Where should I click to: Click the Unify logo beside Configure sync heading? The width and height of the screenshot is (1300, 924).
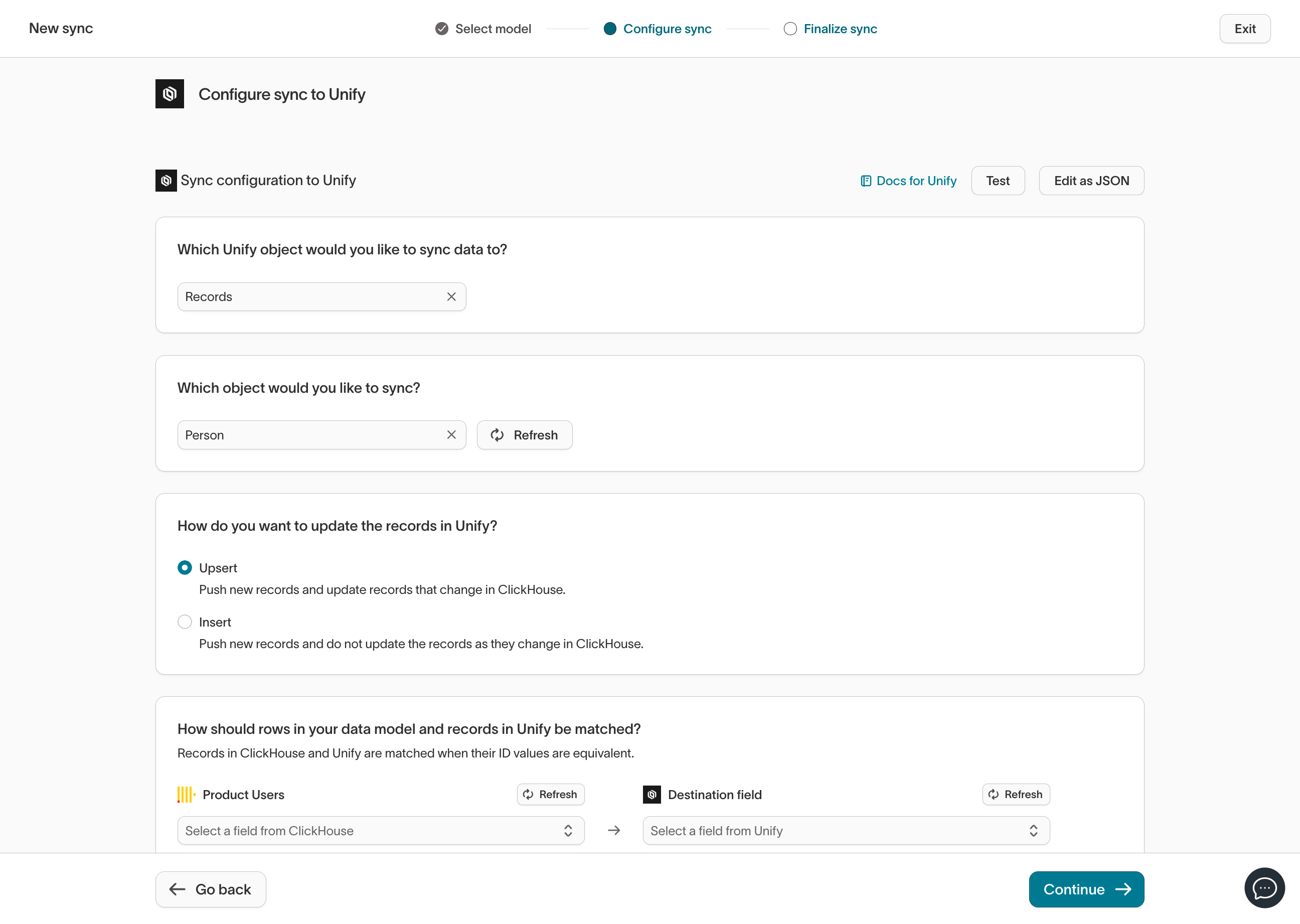pyautogui.click(x=170, y=94)
